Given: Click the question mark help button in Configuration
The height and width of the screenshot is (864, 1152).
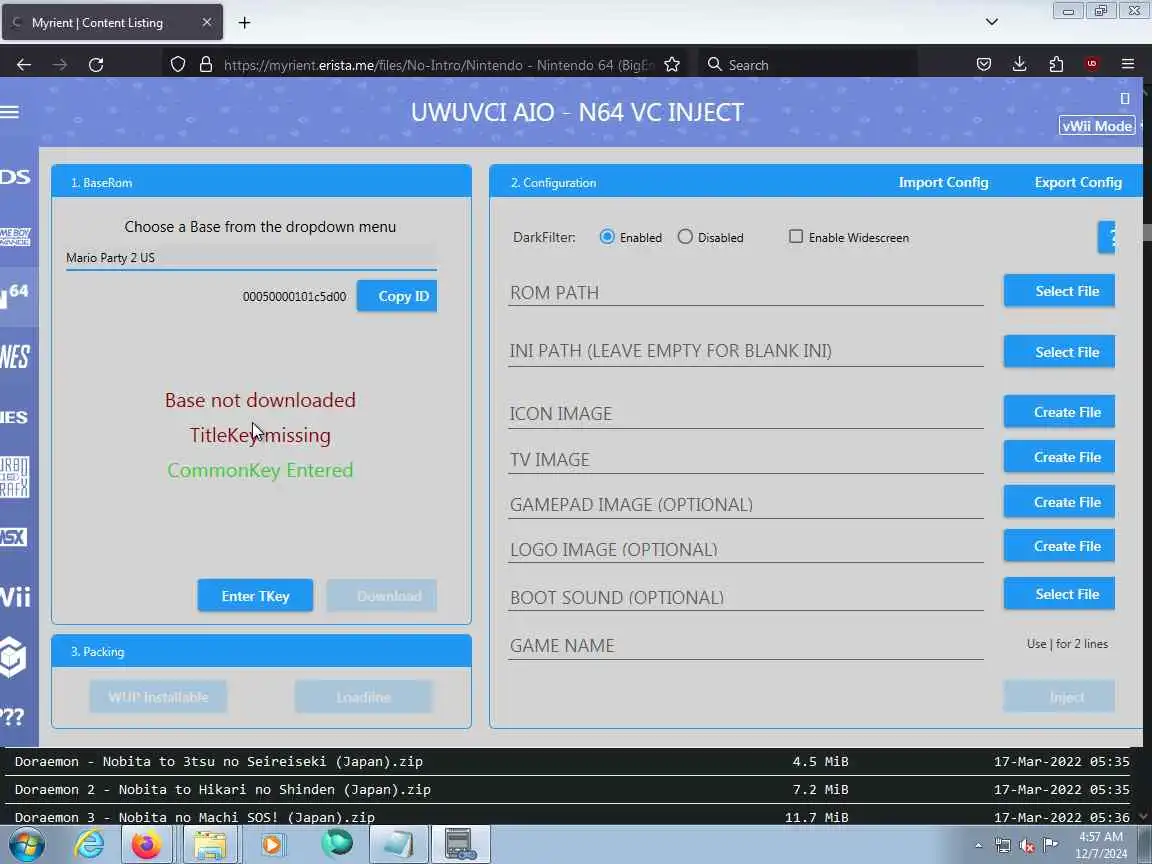Looking at the screenshot, I should pos(1107,237).
